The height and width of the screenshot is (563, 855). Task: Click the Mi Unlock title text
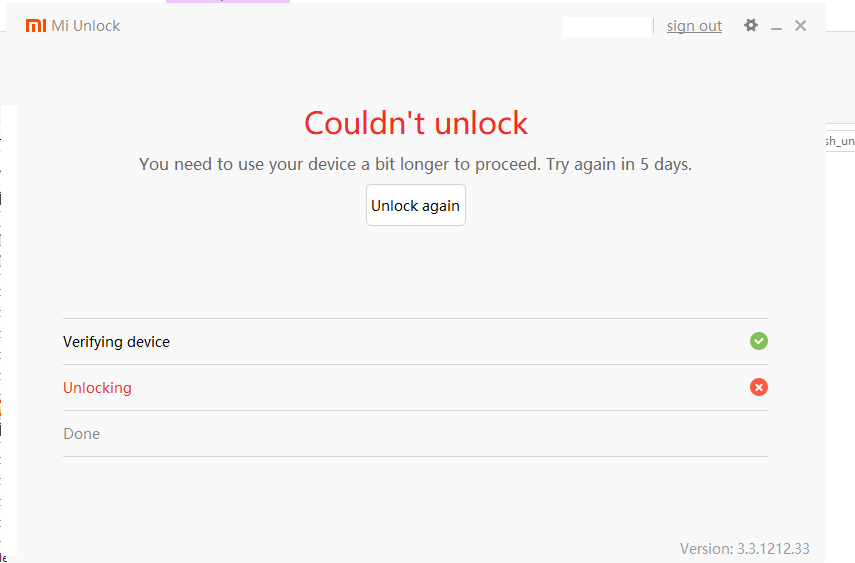coord(86,26)
